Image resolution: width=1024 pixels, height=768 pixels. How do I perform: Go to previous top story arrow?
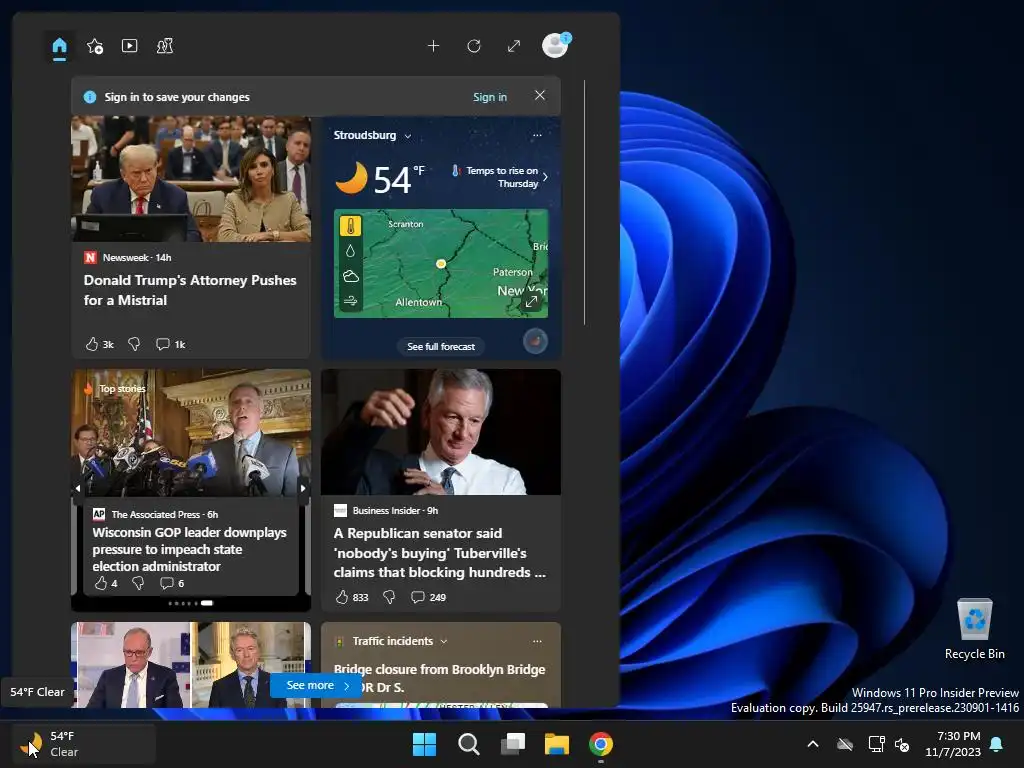coord(78,488)
